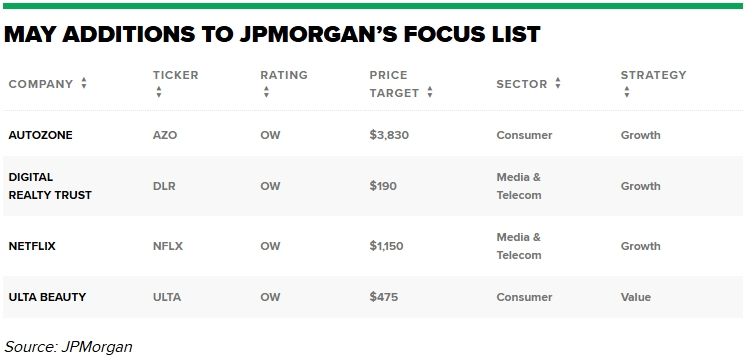This screenshot has width=744, height=364.
Task: Click the Netflix company name
Action: [32, 246]
